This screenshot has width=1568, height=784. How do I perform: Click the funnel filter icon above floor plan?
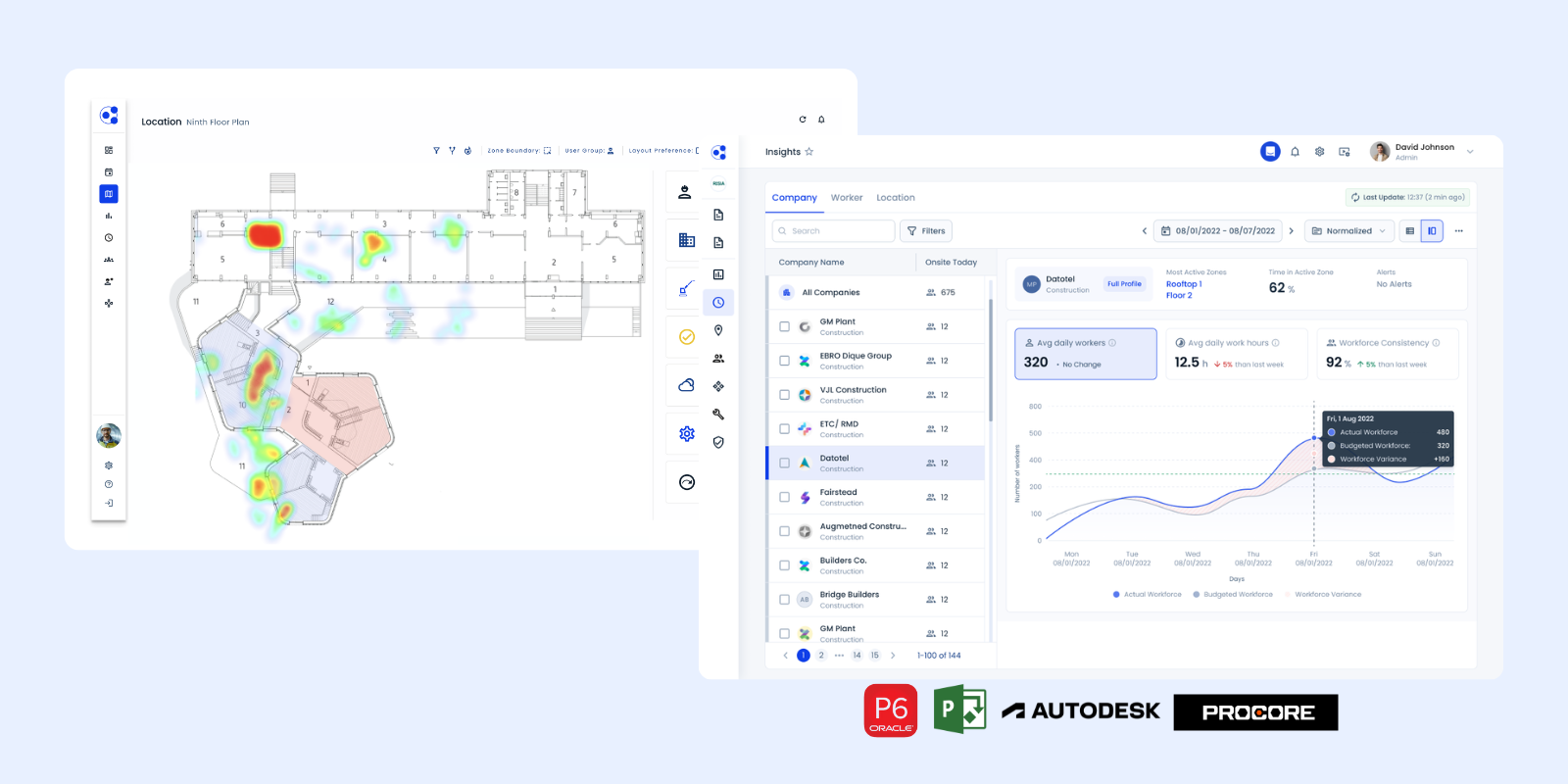(436, 151)
